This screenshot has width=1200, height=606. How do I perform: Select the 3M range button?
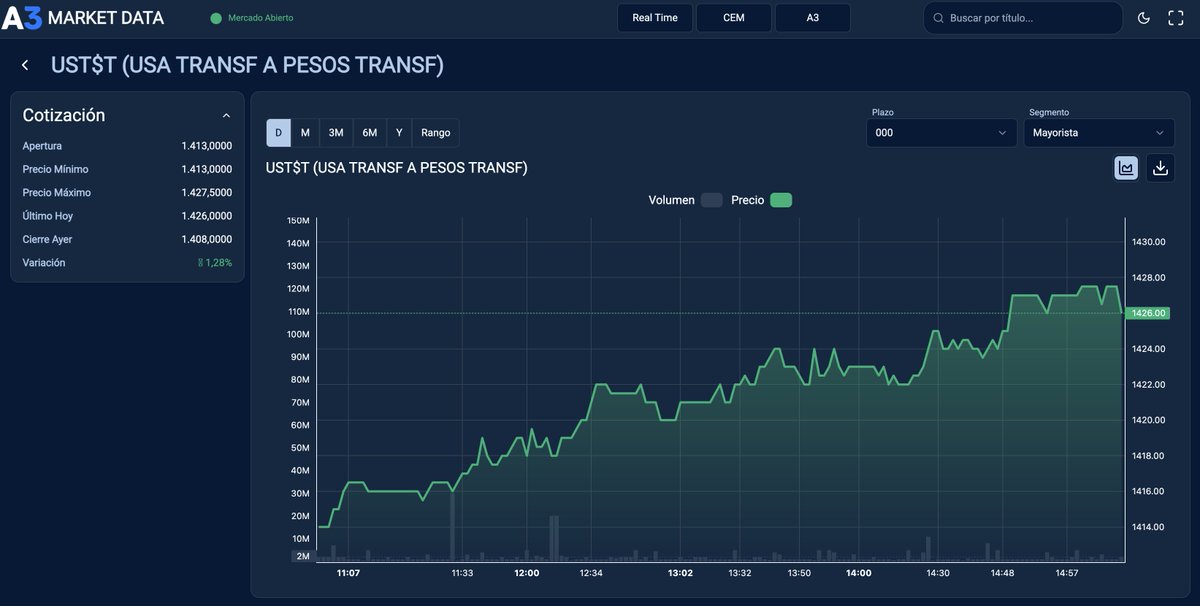coord(336,133)
